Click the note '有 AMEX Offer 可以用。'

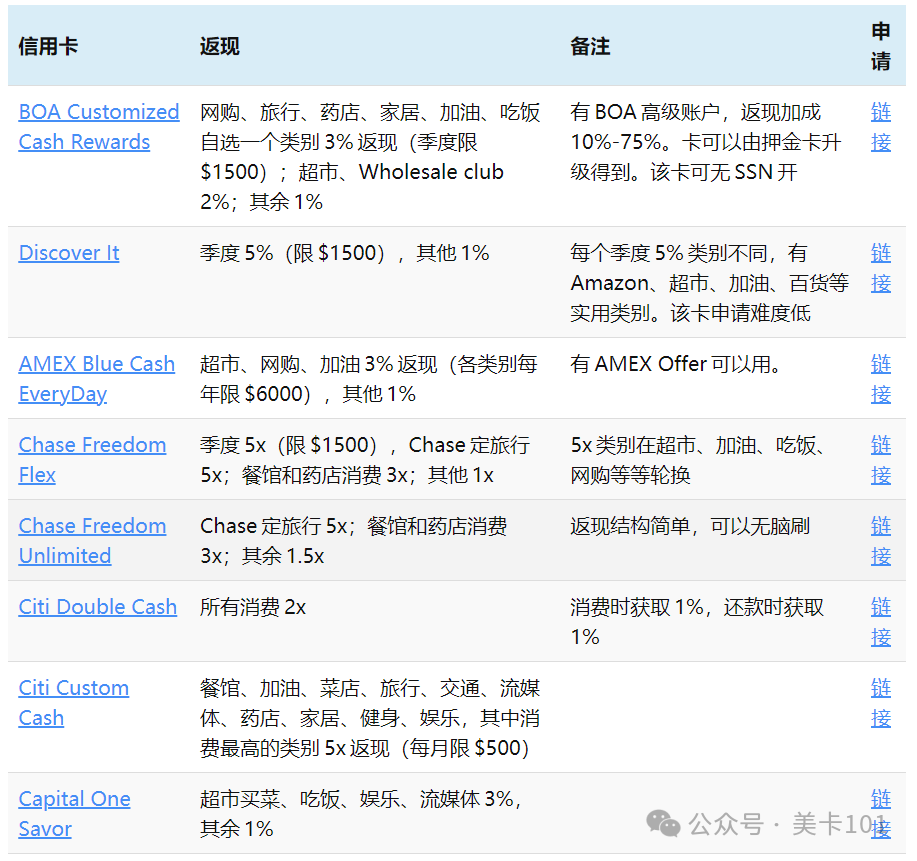coord(675,364)
